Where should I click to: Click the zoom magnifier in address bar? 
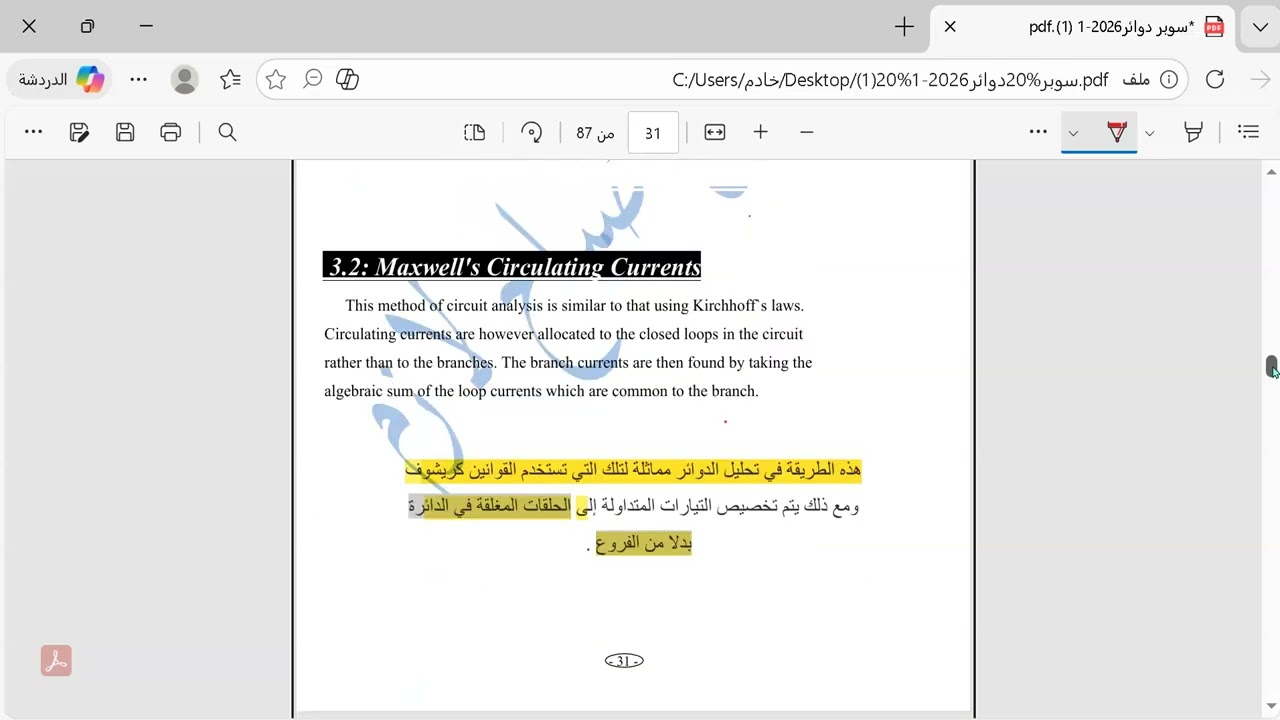[313, 79]
